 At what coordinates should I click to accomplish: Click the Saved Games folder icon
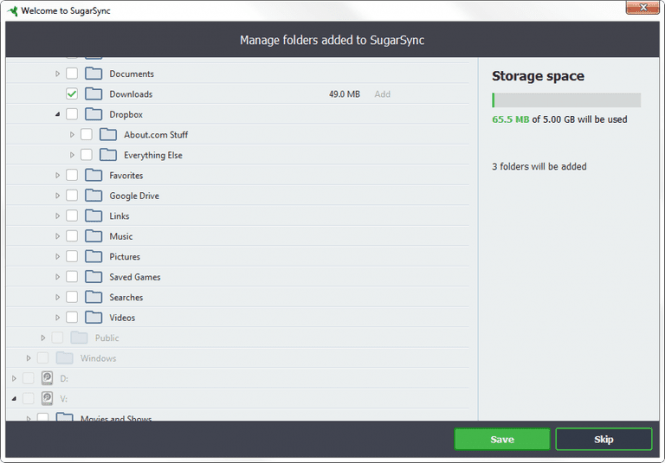93,277
